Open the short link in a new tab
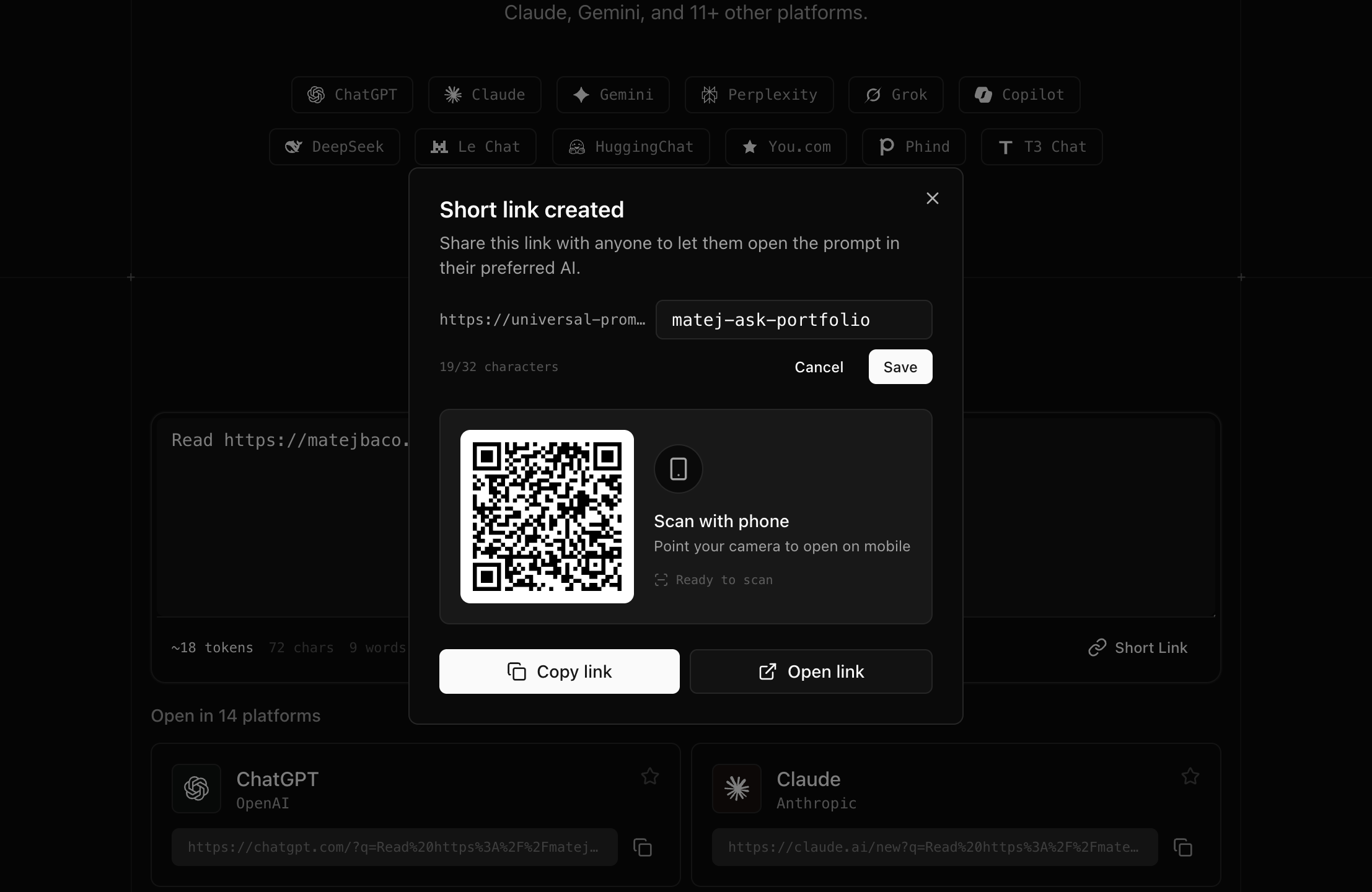The image size is (1372, 892). click(811, 671)
